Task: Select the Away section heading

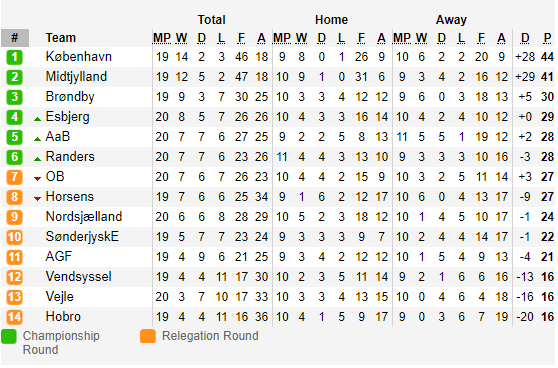Action: [451, 20]
